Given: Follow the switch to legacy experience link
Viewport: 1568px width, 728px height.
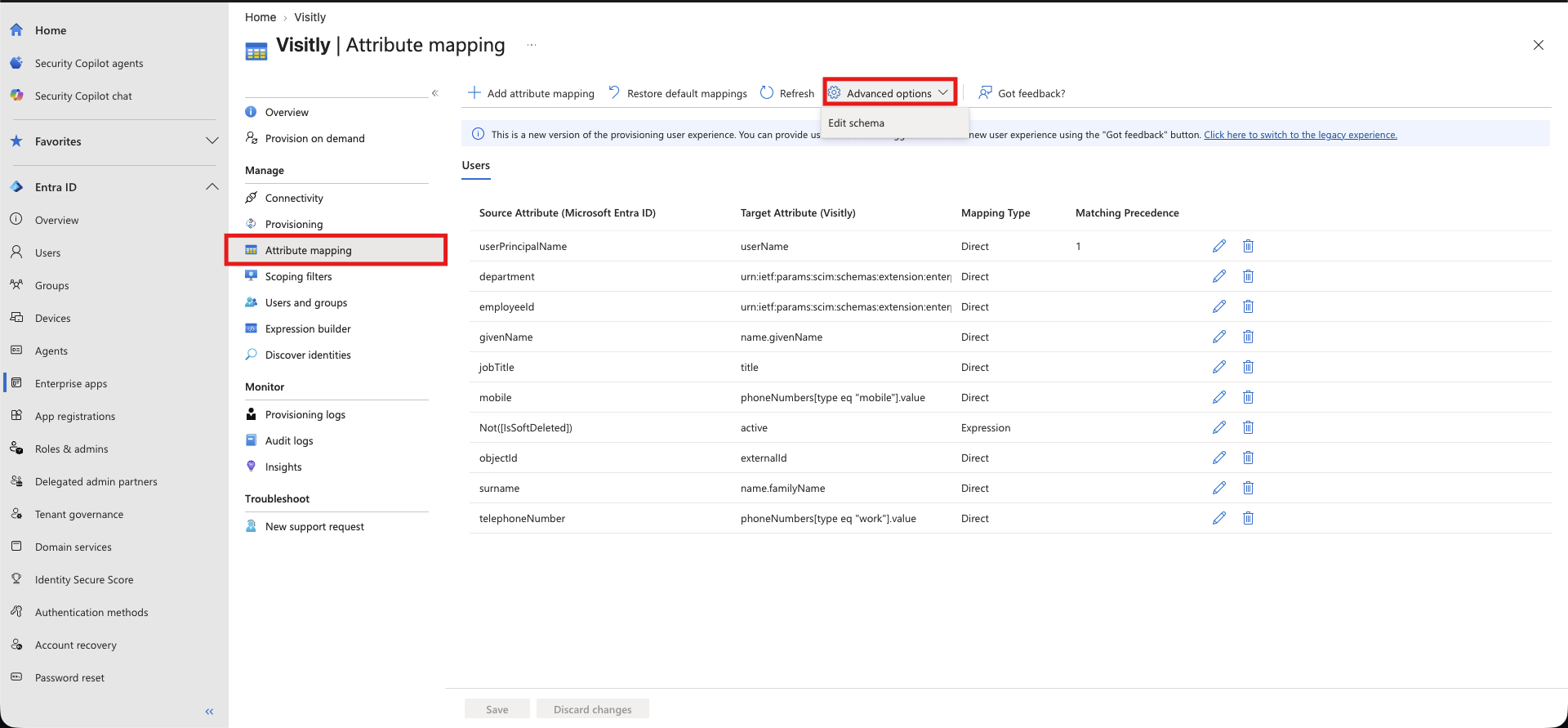Looking at the screenshot, I should pos(1300,135).
